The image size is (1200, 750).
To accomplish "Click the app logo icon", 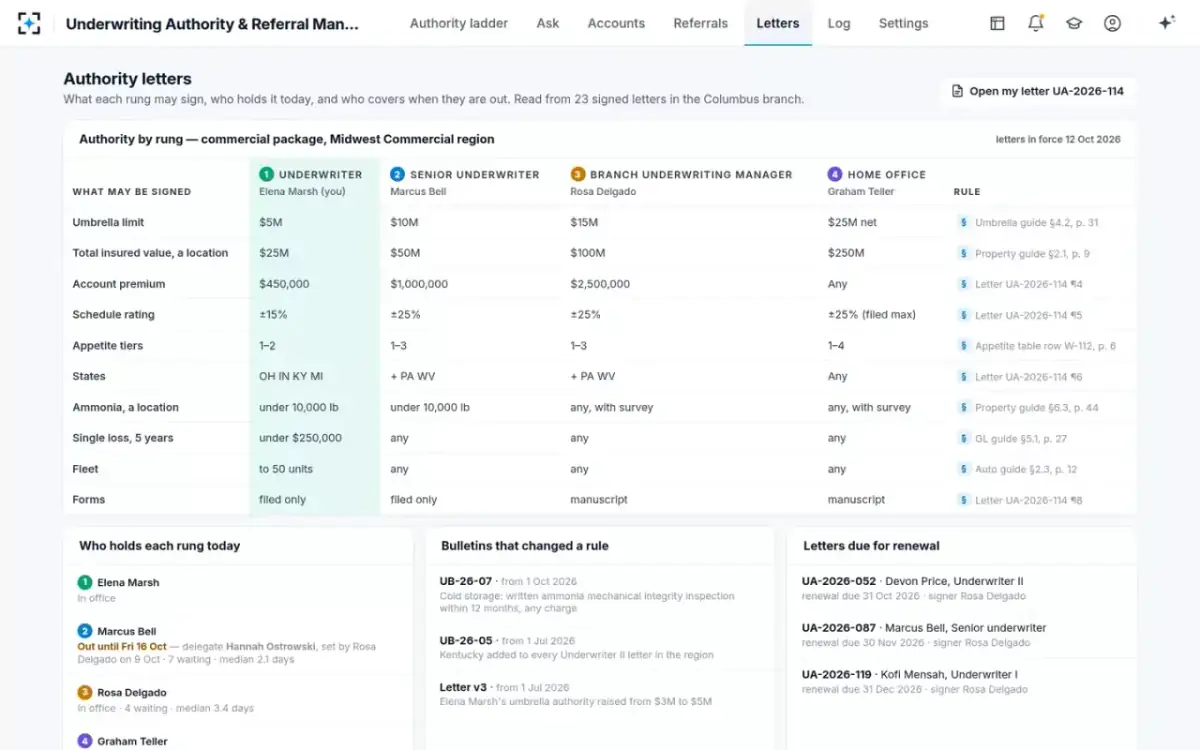I will [x=29, y=23].
